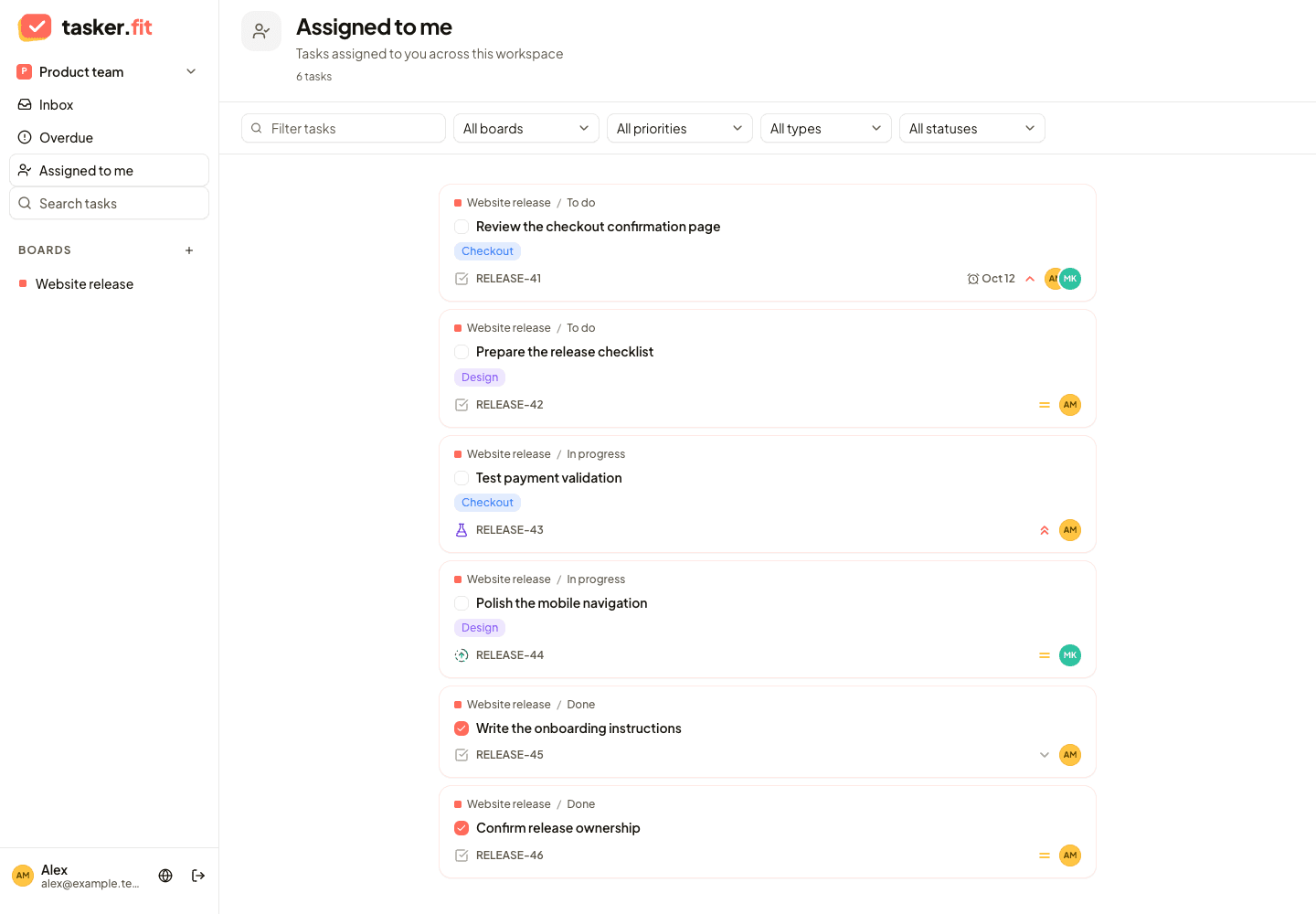Uncheck 'Confirm release ownership' task
Viewport: 1316px width, 914px height.
pos(462,828)
